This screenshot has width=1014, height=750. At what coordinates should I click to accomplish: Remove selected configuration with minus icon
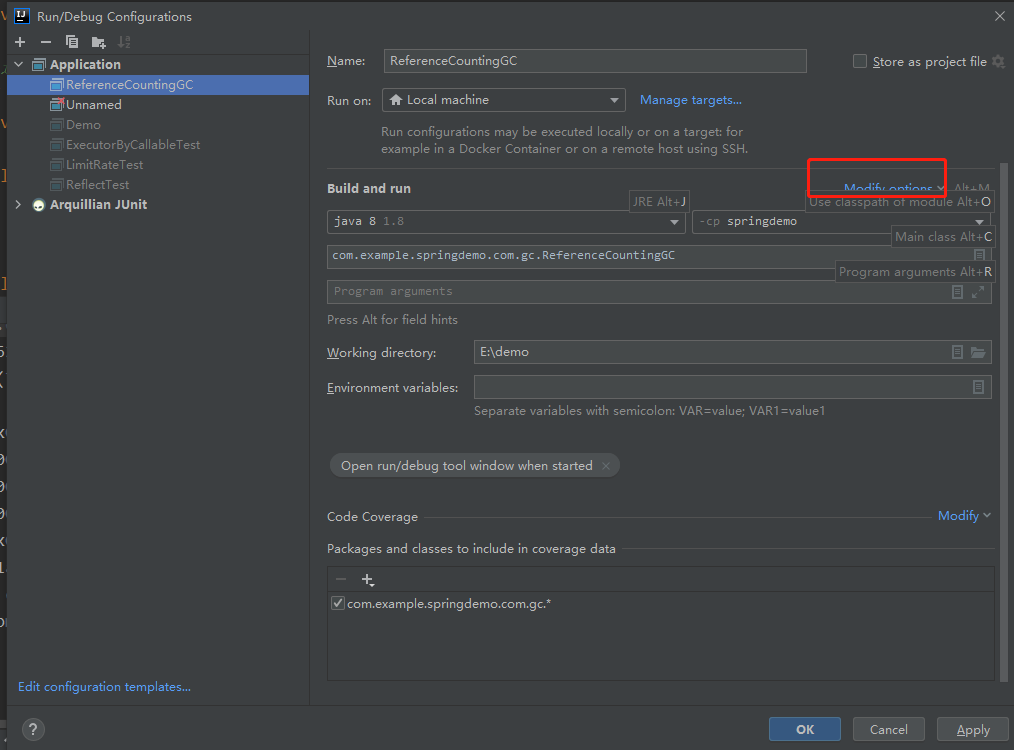point(46,42)
